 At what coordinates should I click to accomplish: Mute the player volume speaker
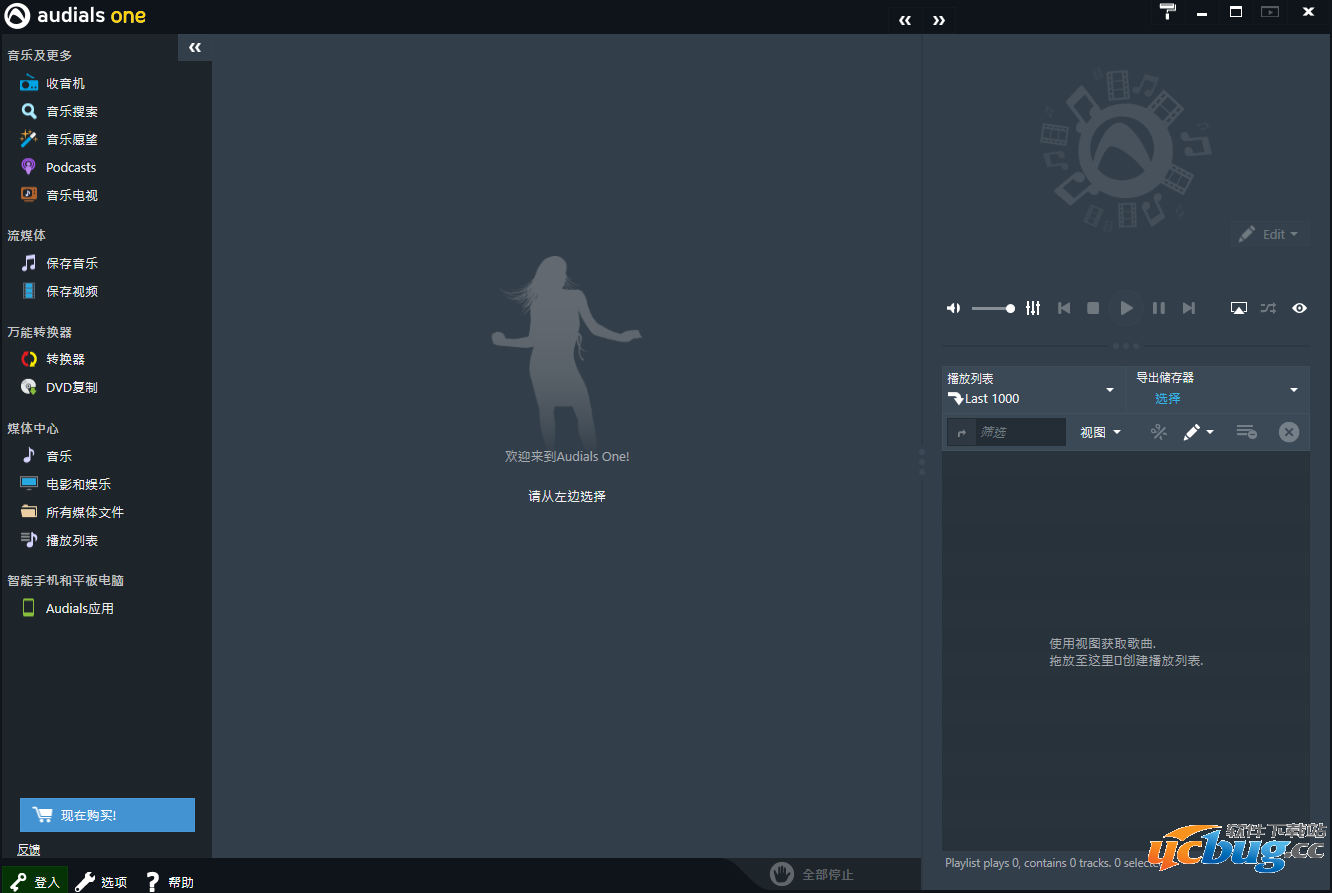[x=953, y=308]
